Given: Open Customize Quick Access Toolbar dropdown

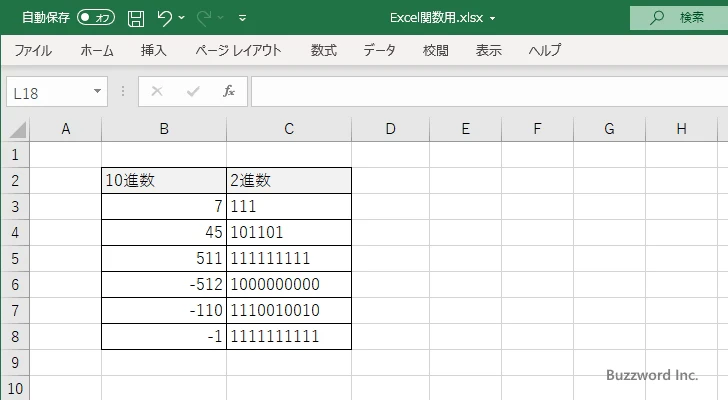Looking at the screenshot, I should coord(243,18).
